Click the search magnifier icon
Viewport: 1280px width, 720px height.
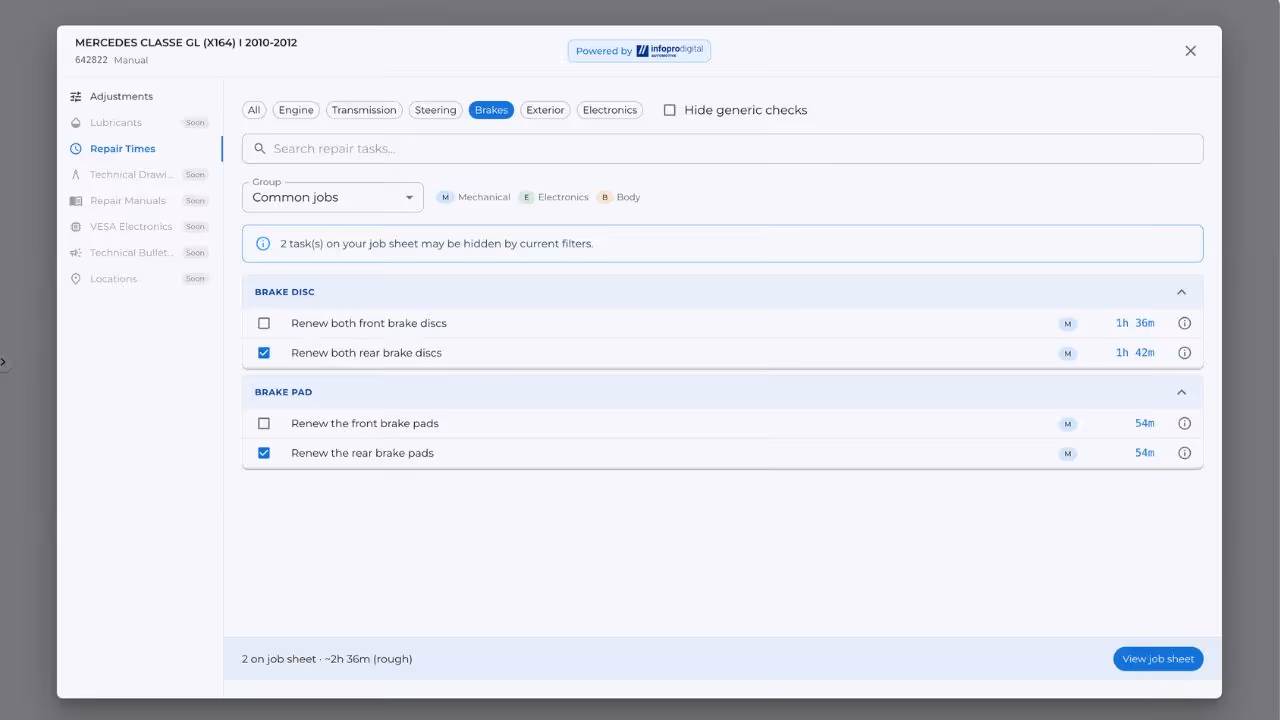point(260,149)
